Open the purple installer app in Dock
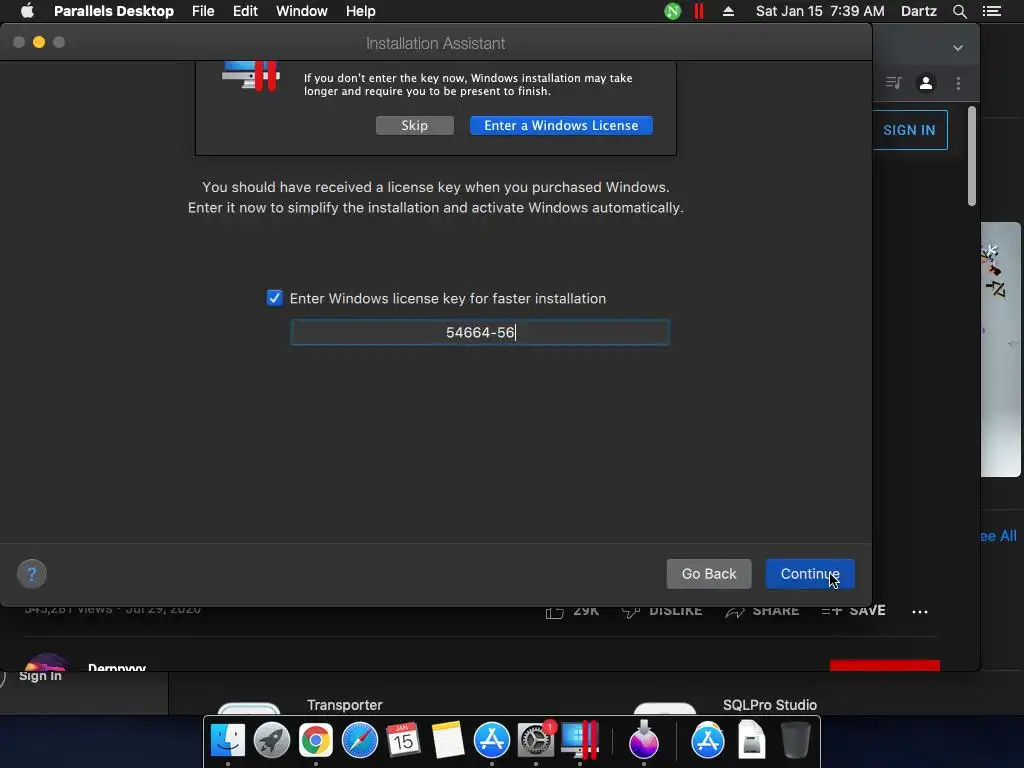 pos(643,741)
